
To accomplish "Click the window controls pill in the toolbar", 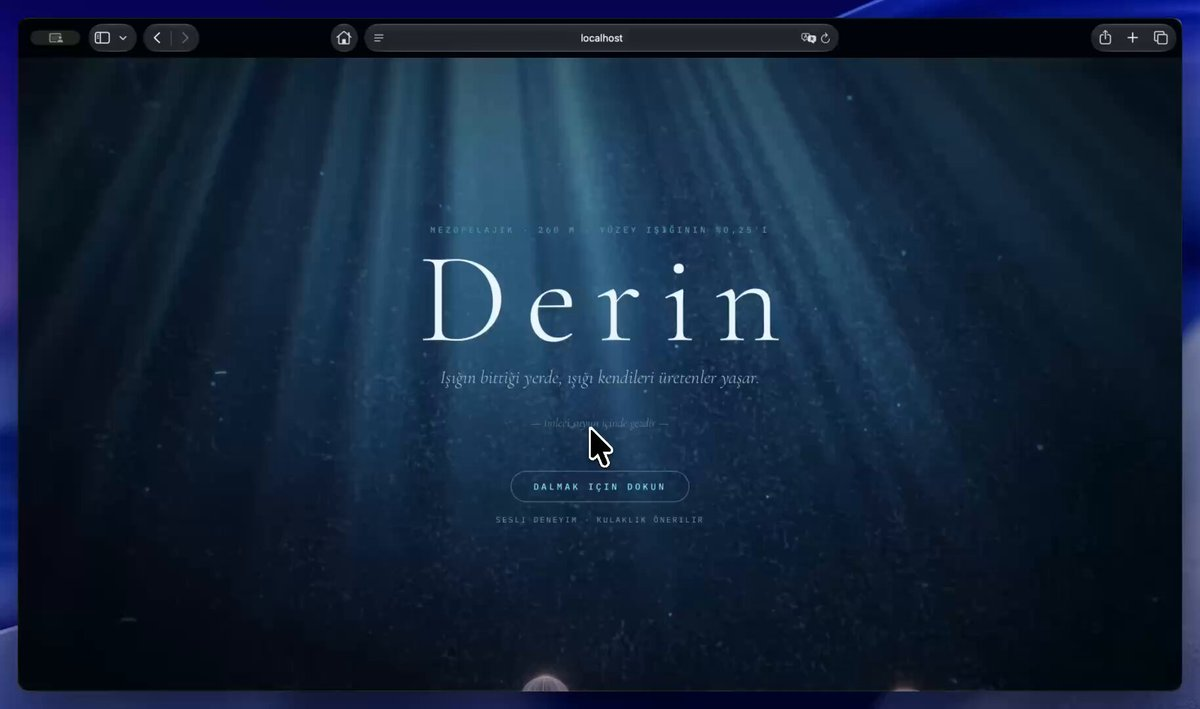I will 55,38.
